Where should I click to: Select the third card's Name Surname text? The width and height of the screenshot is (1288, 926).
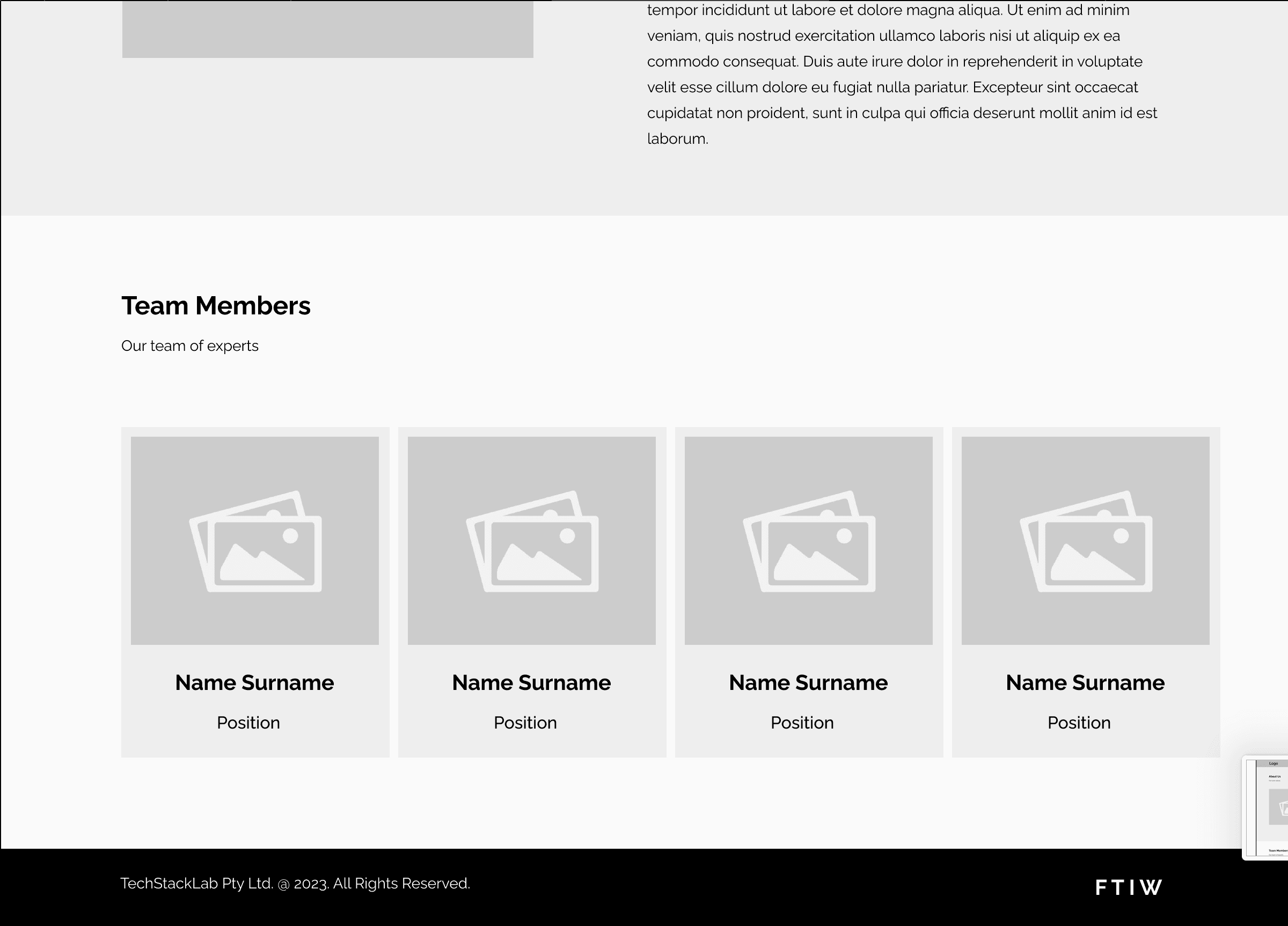tap(808, 682)
